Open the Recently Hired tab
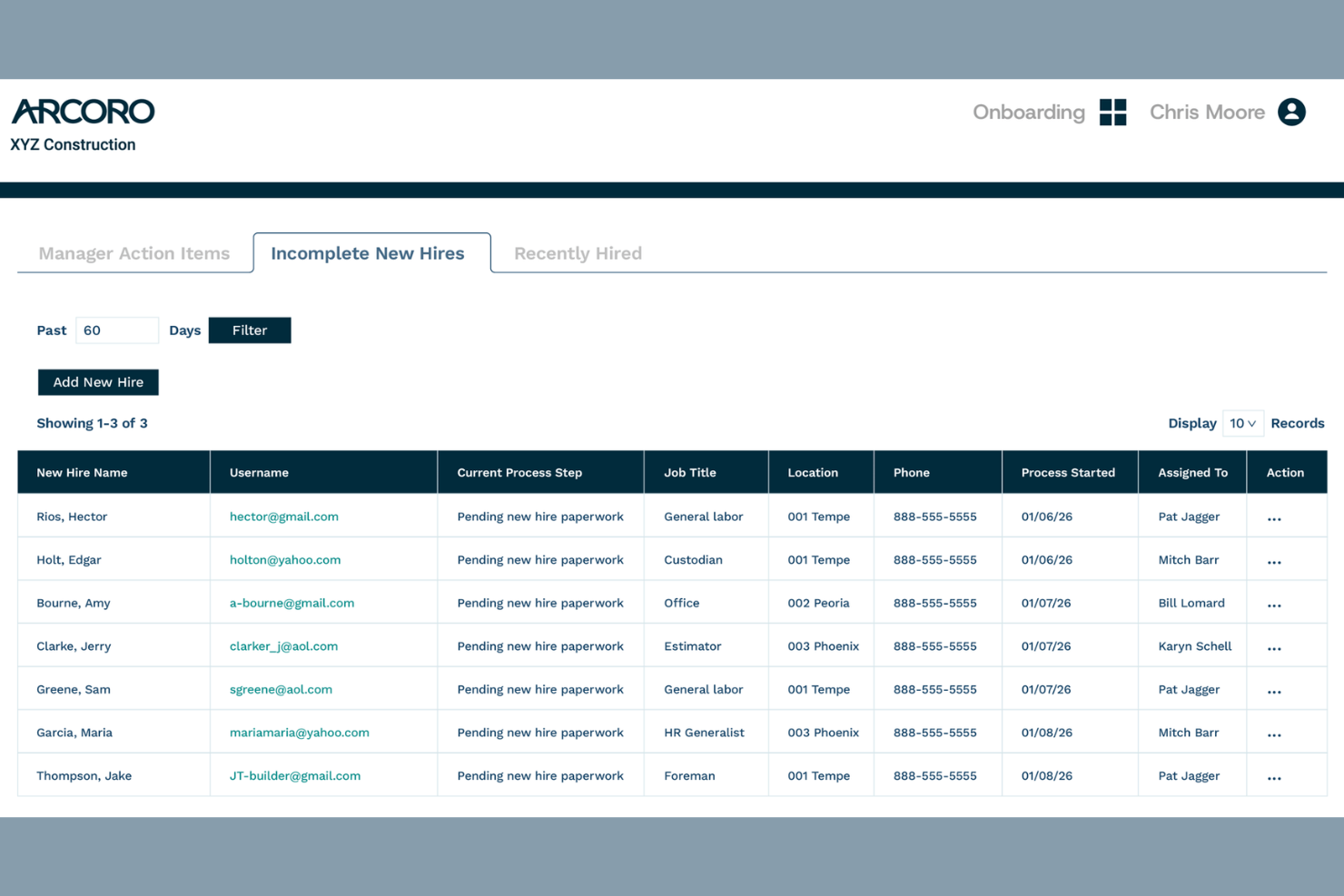Viewport: 1344px width, 896px height. coord(578,253)
